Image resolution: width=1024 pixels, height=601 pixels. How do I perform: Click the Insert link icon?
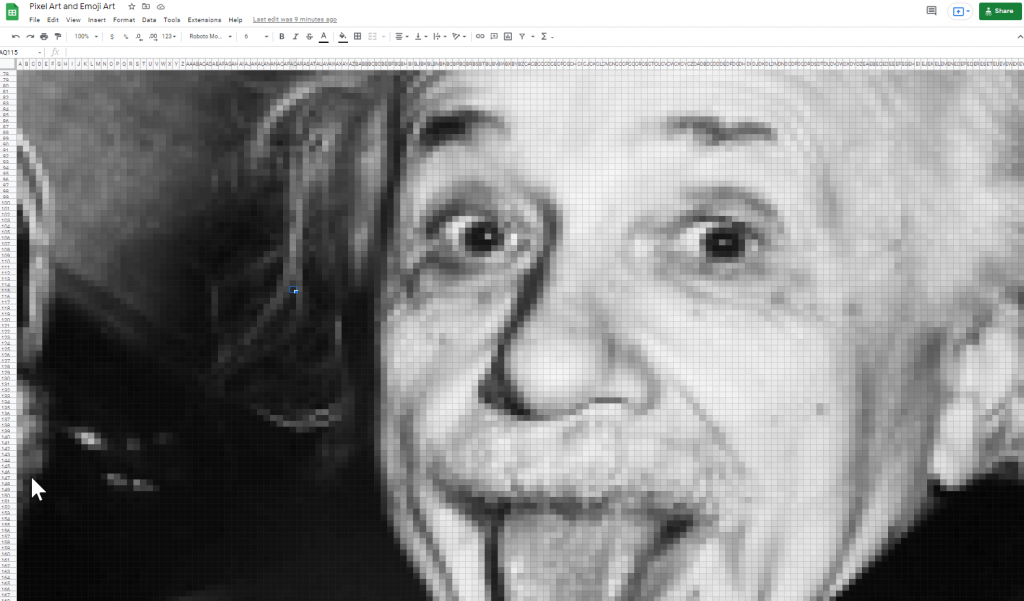[480, 36]
